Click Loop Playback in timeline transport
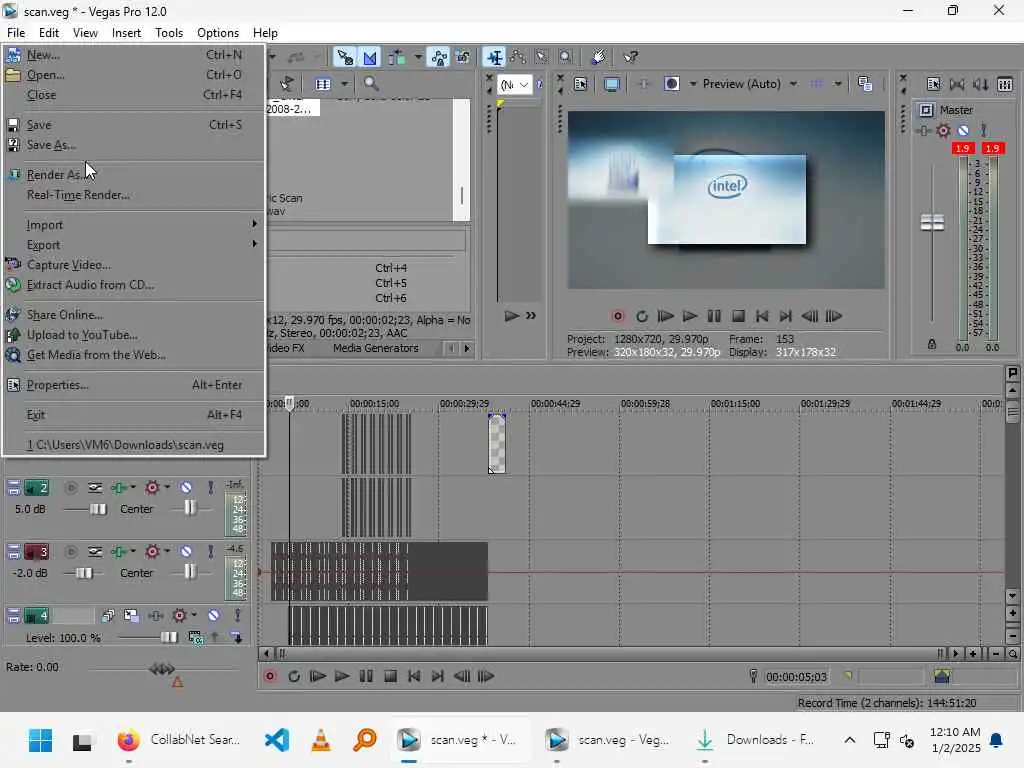The width and height of the screenshot is (1024, 768). click(x=294, y=676)
